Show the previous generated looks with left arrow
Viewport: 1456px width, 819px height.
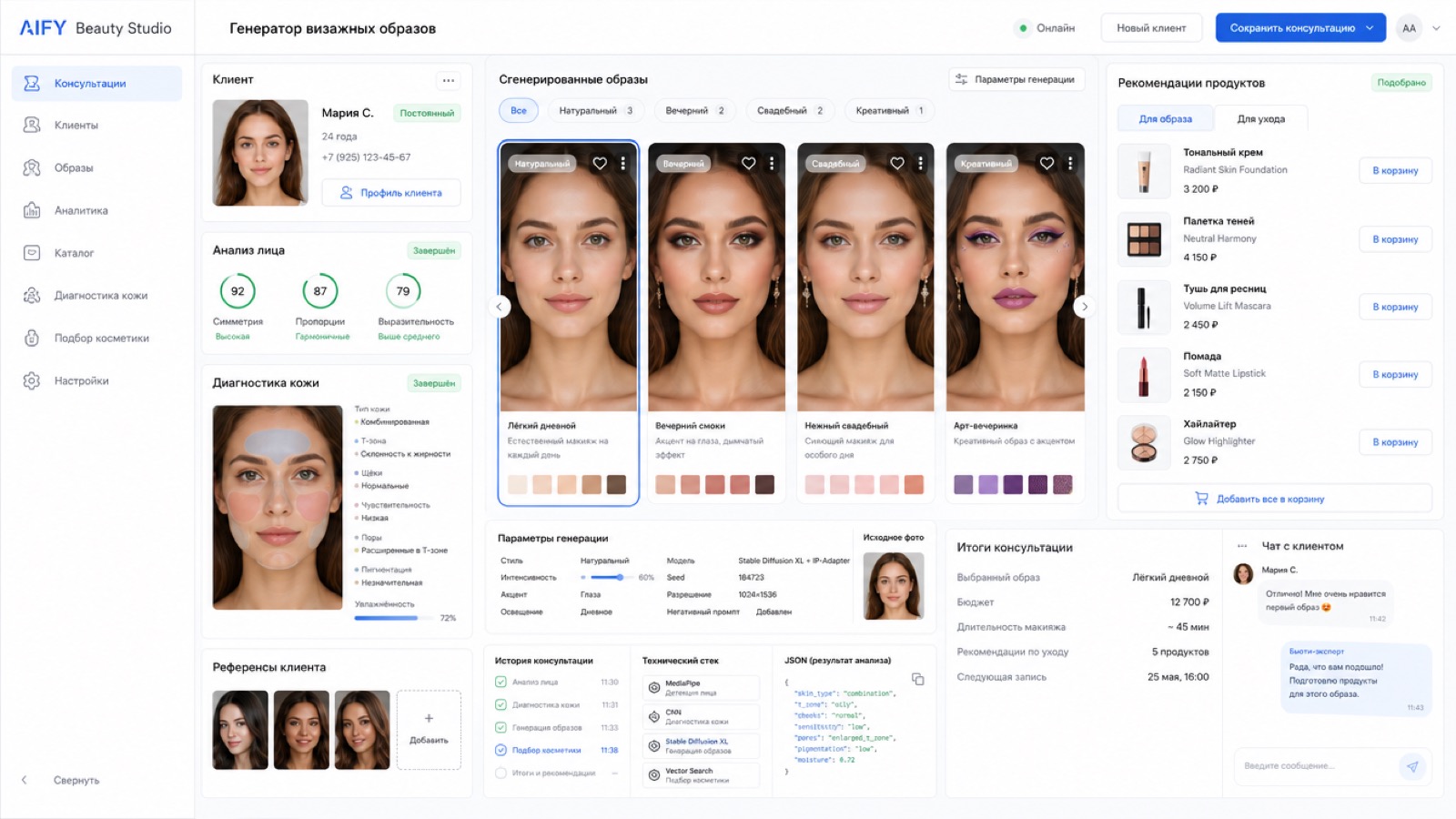(x=499, y=307)
